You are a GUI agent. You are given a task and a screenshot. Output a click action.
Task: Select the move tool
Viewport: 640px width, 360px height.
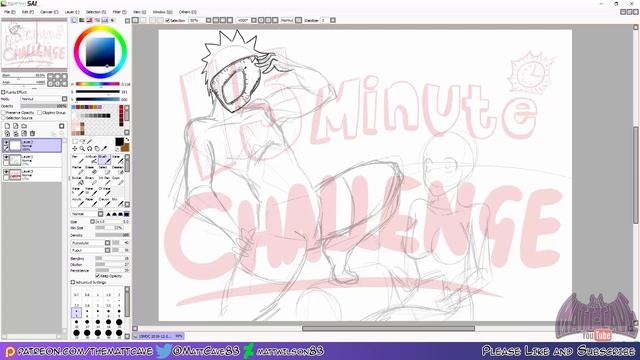(75, 149)
